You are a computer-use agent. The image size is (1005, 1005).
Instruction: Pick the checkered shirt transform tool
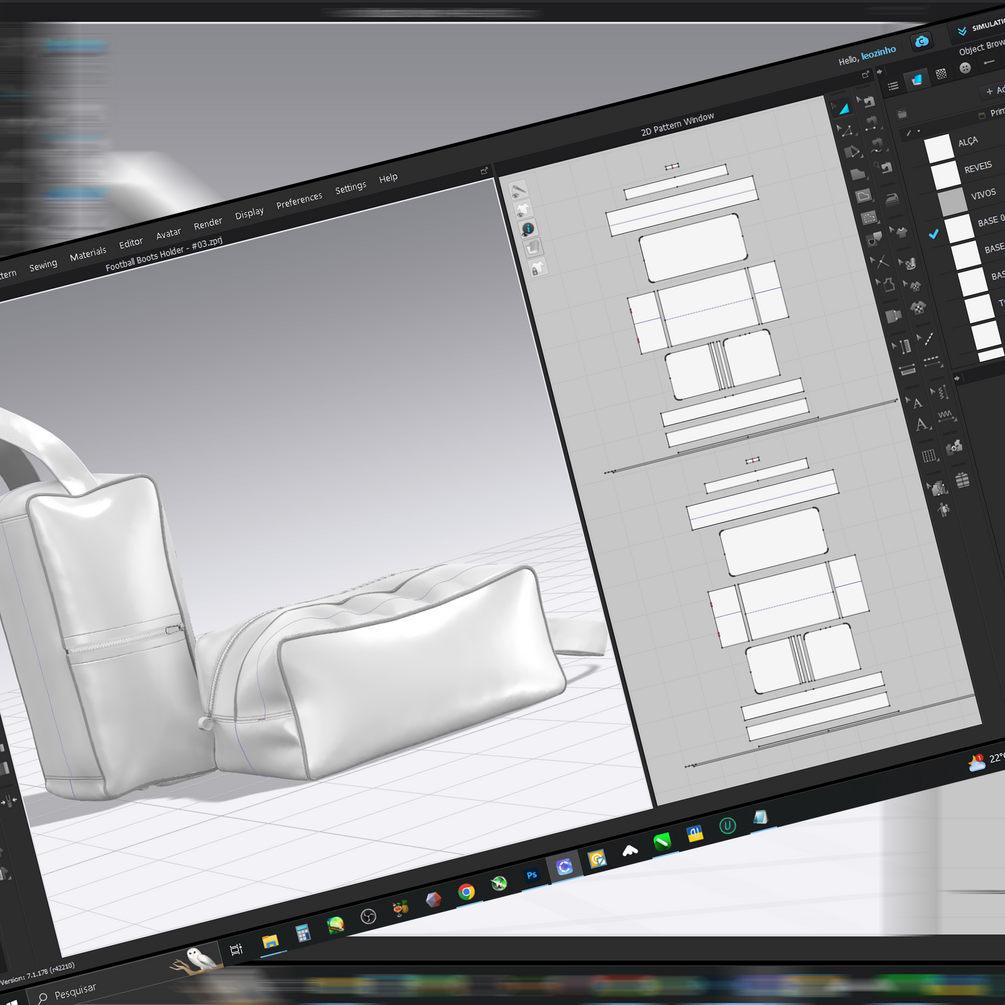tap(913, 286)
